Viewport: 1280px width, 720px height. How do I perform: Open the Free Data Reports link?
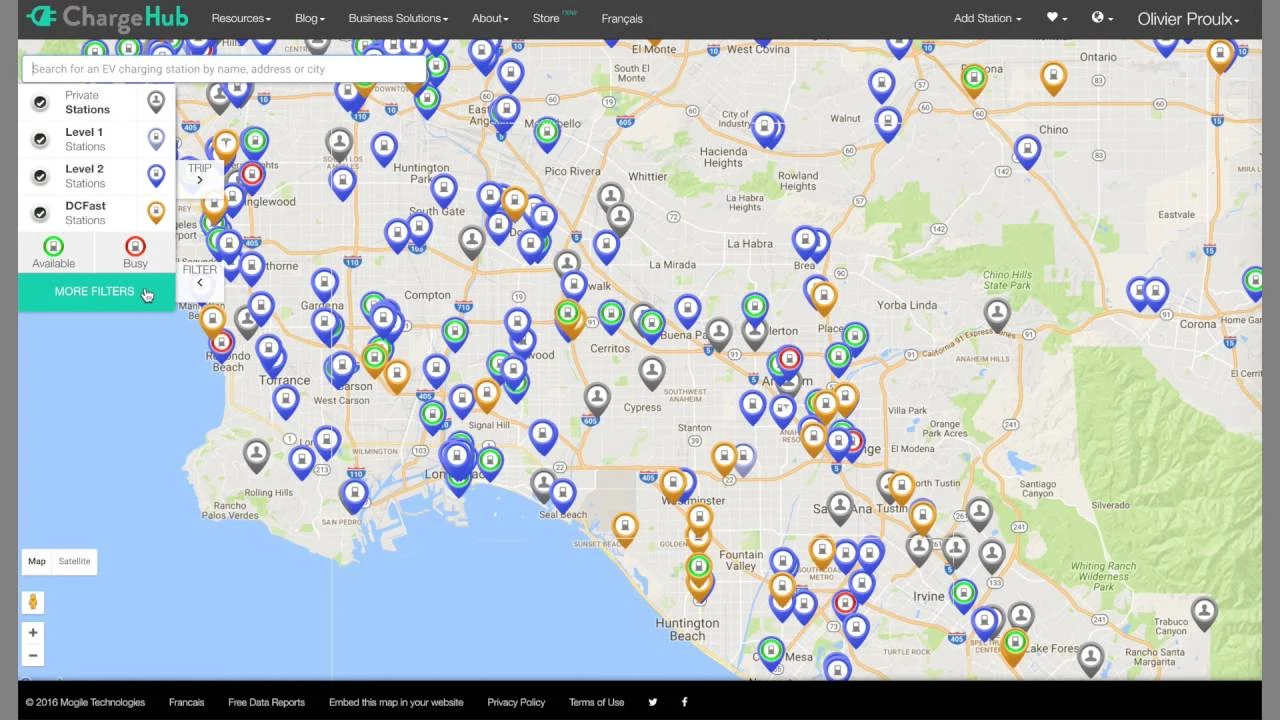[266, 702]
